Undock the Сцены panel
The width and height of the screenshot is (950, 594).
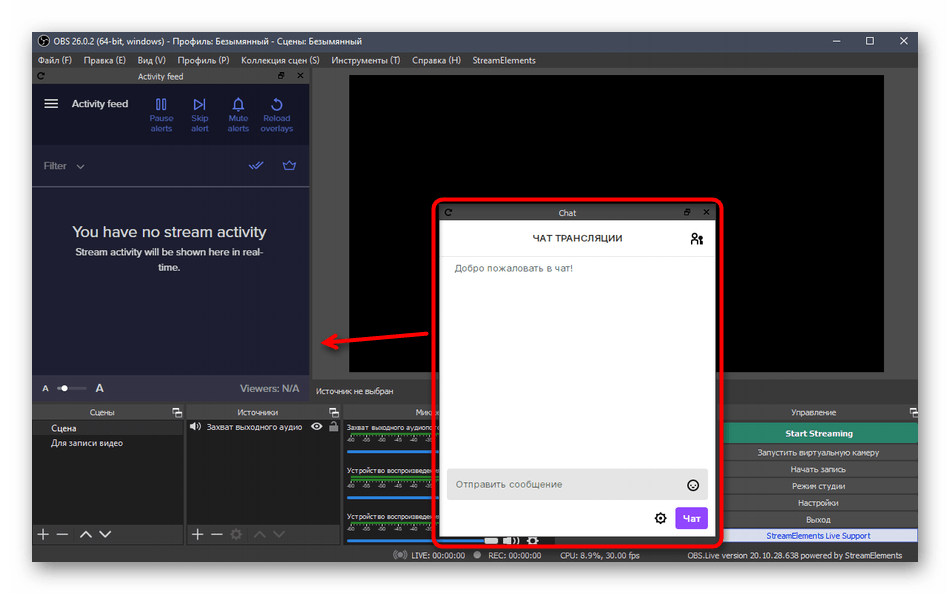pos(176,412)
